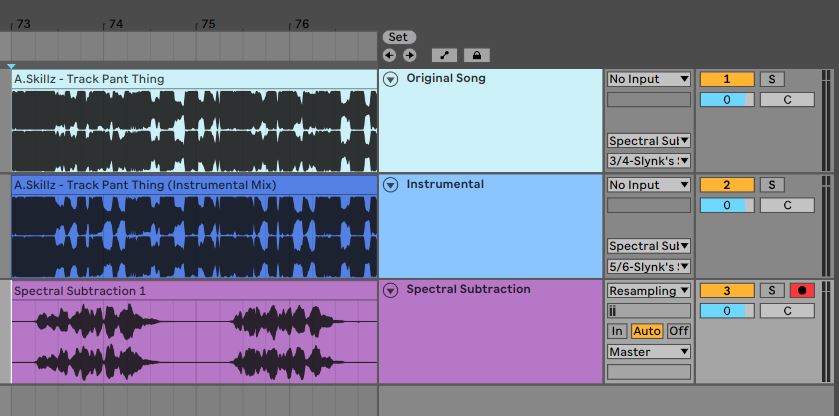Screen dimensions: 839x416
Task: Arm the Spectral Subtraction track for recording
Action: pyautogui.click(x=801, y=290)
